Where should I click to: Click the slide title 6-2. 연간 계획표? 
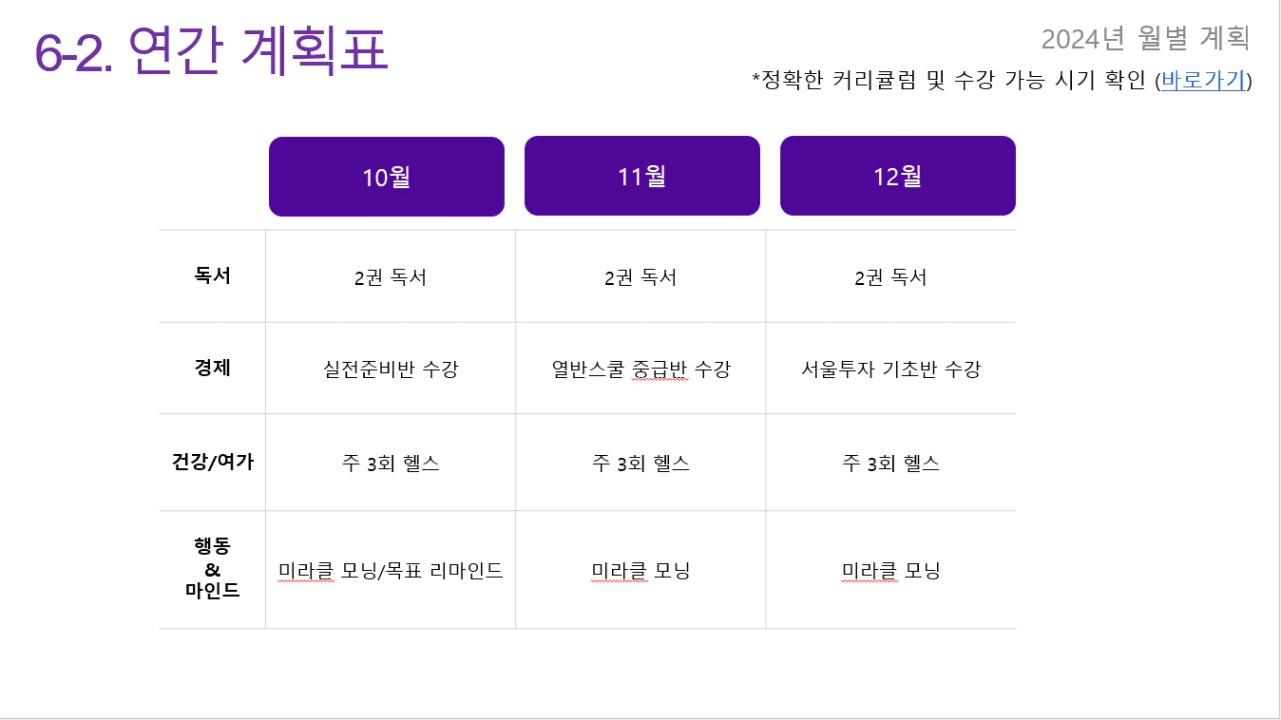pos(211,50)
